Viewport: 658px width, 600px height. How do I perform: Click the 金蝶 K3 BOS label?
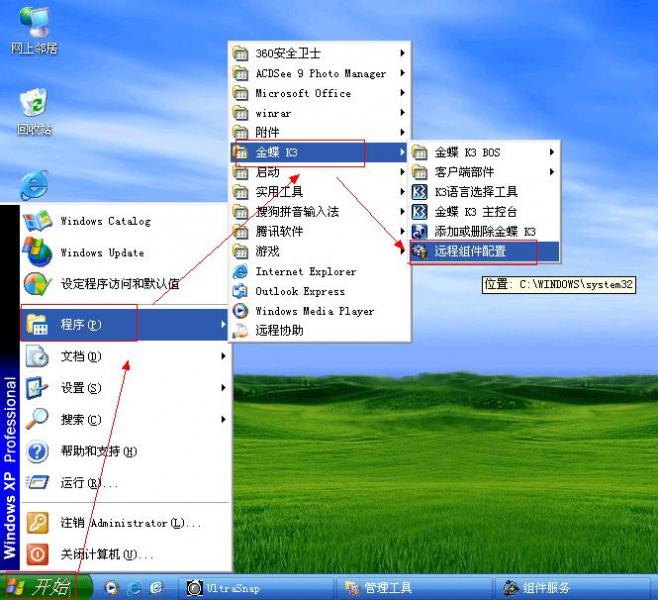[x=467, y=152]
